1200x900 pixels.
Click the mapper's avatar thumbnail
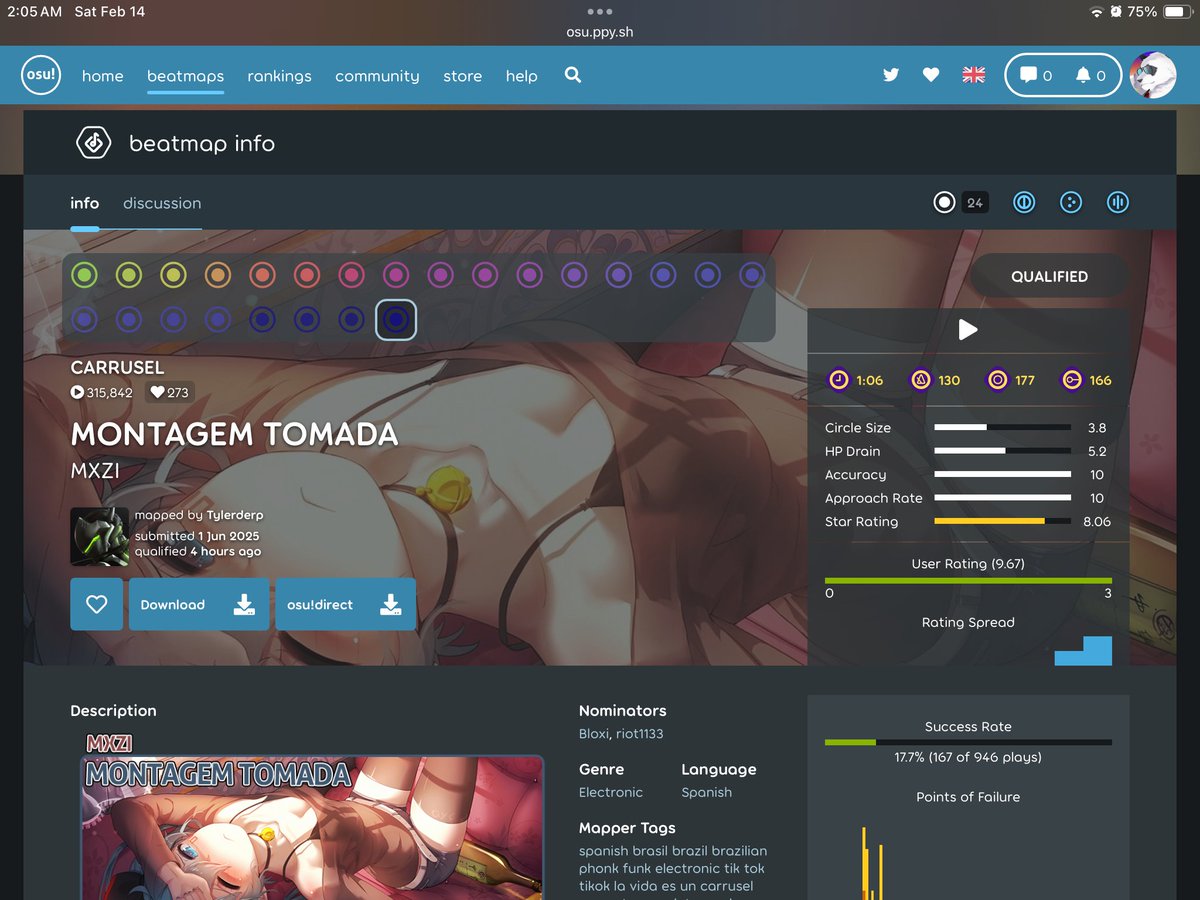click(x=99, y=537)
